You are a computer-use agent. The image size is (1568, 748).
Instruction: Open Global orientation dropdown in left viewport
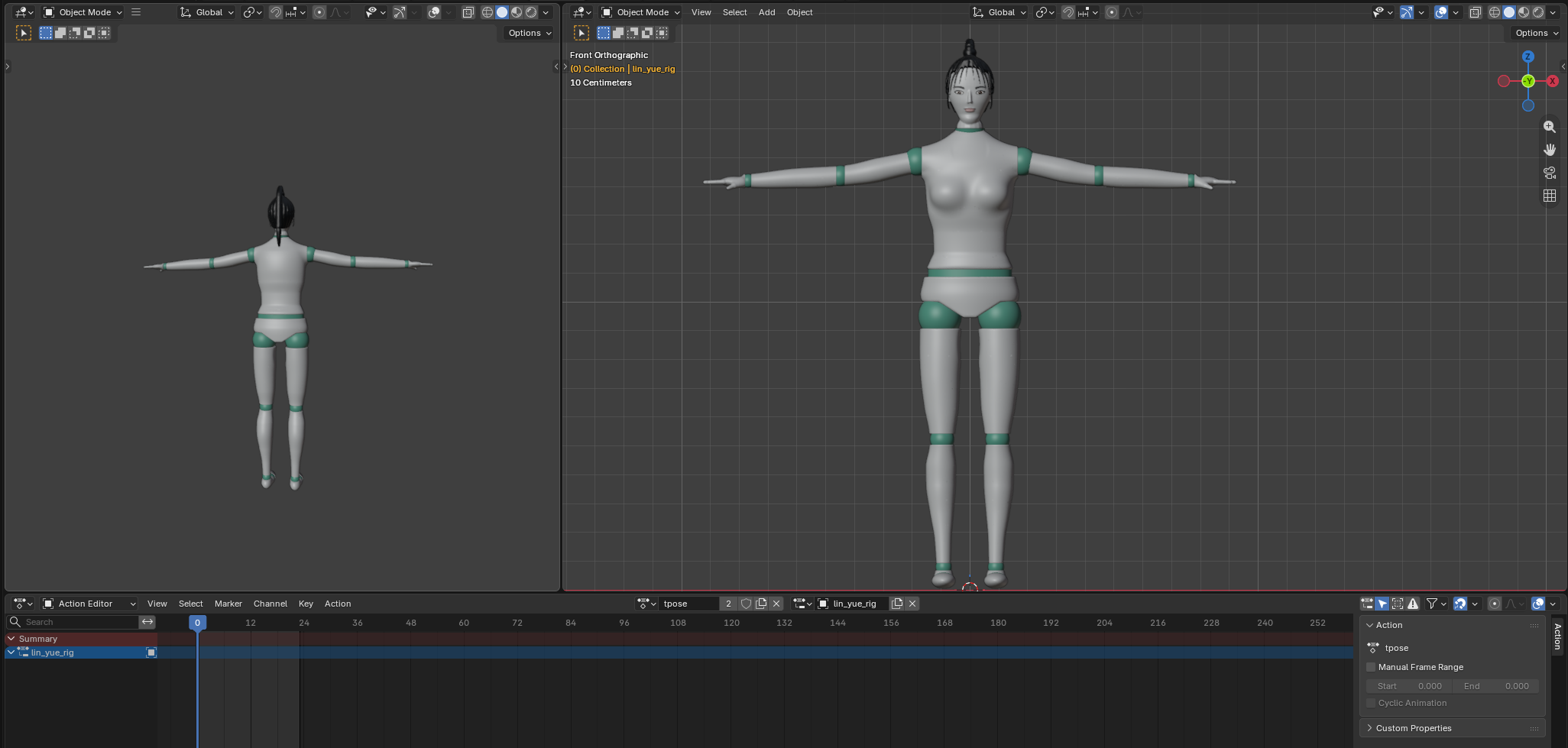[x=206, y=12]
